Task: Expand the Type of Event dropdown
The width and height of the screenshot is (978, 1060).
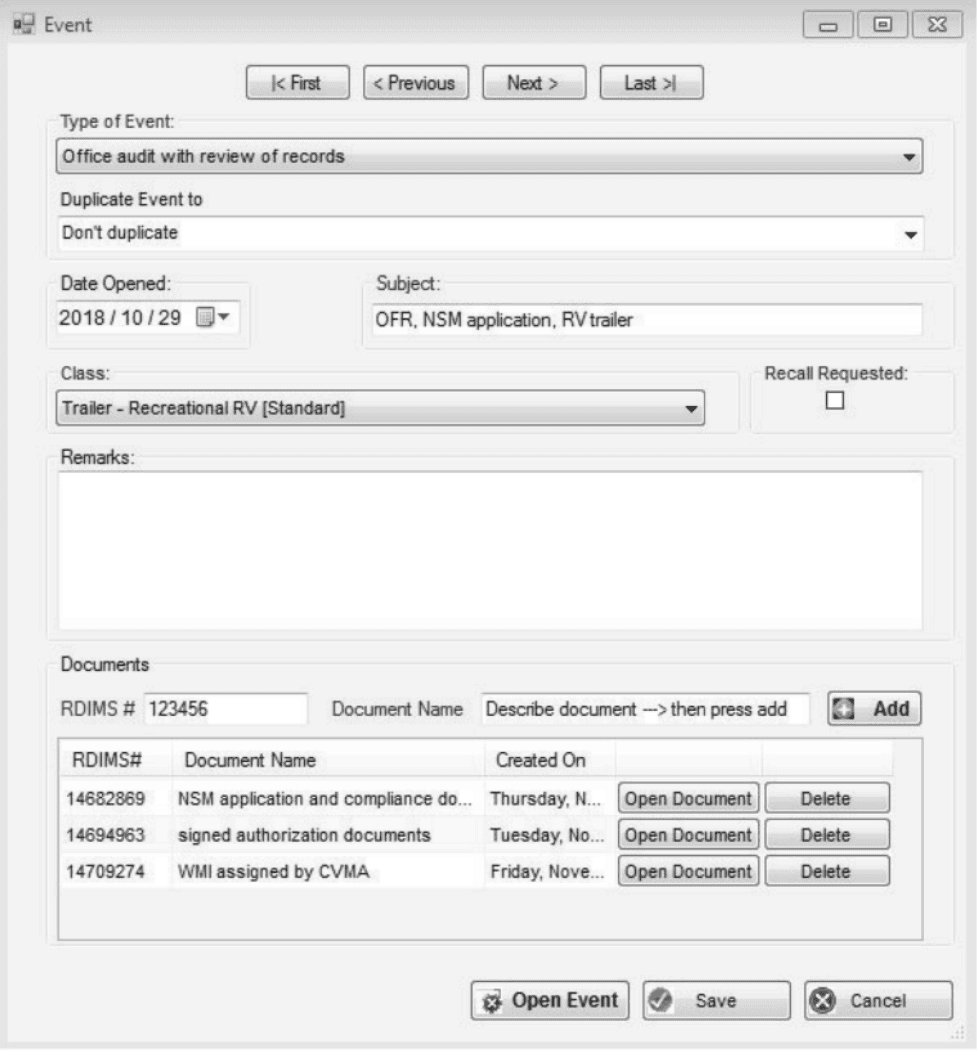Action: click(x=908, y=158)
